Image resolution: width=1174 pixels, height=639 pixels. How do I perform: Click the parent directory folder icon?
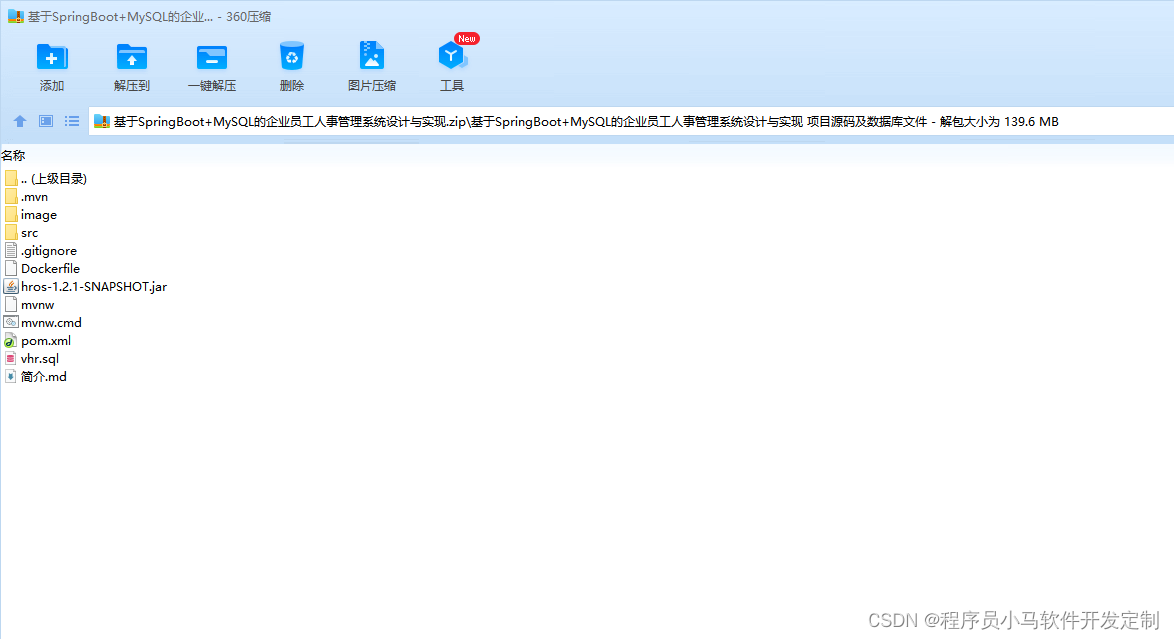click(x=10, y=178)
